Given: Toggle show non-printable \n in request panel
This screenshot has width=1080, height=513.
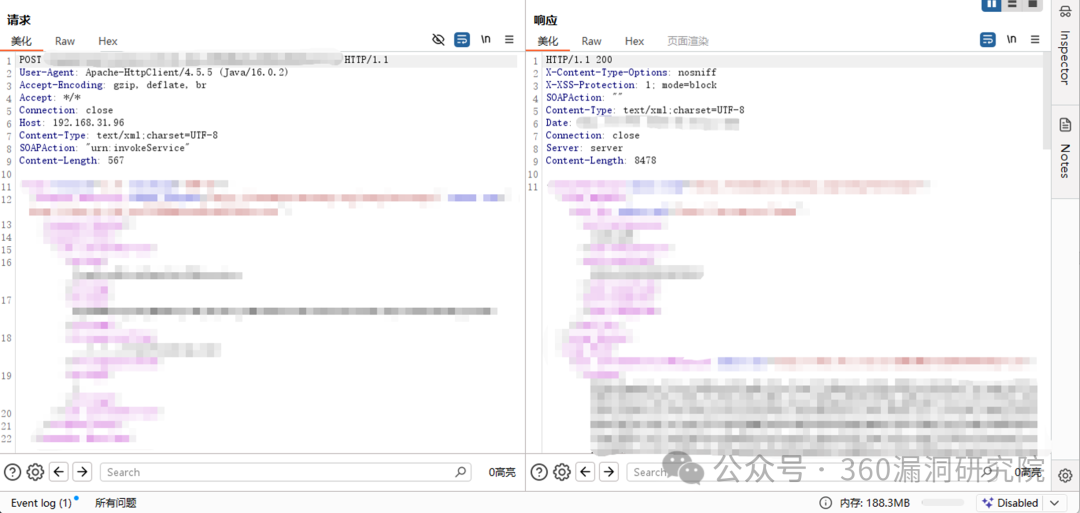Looking at the screenshot, I should pyautogui.click(x=486, y=40).
